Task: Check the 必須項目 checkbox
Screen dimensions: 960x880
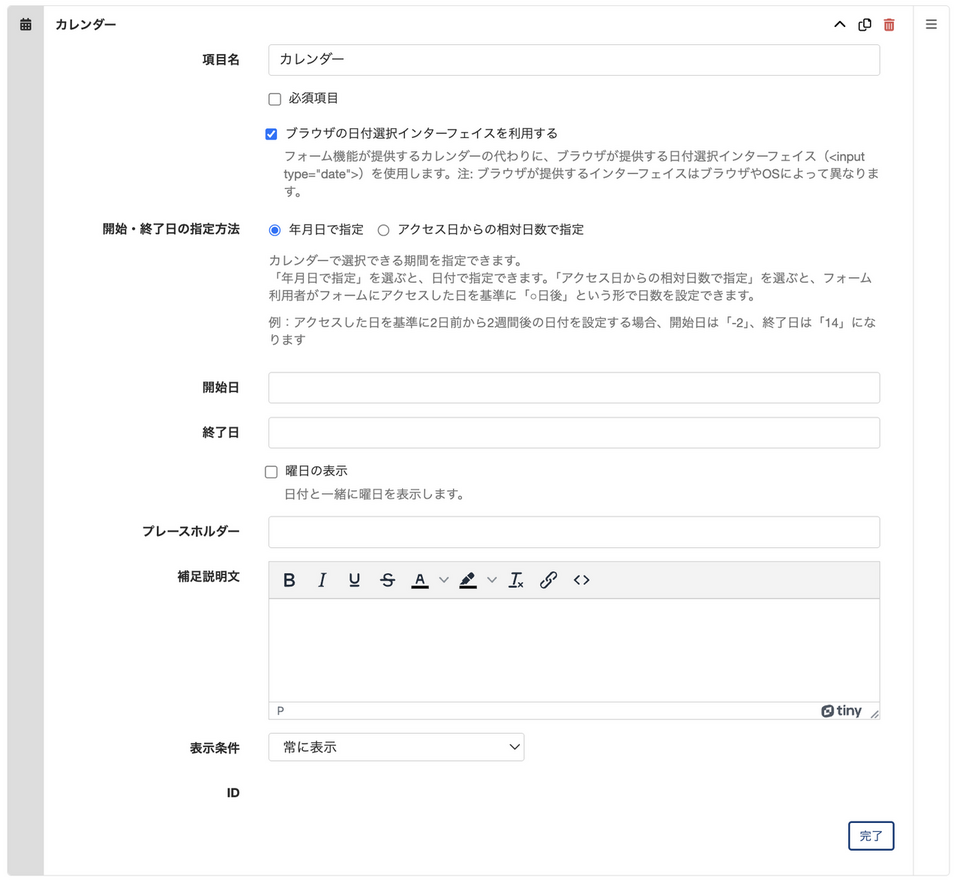Action: 275,99
